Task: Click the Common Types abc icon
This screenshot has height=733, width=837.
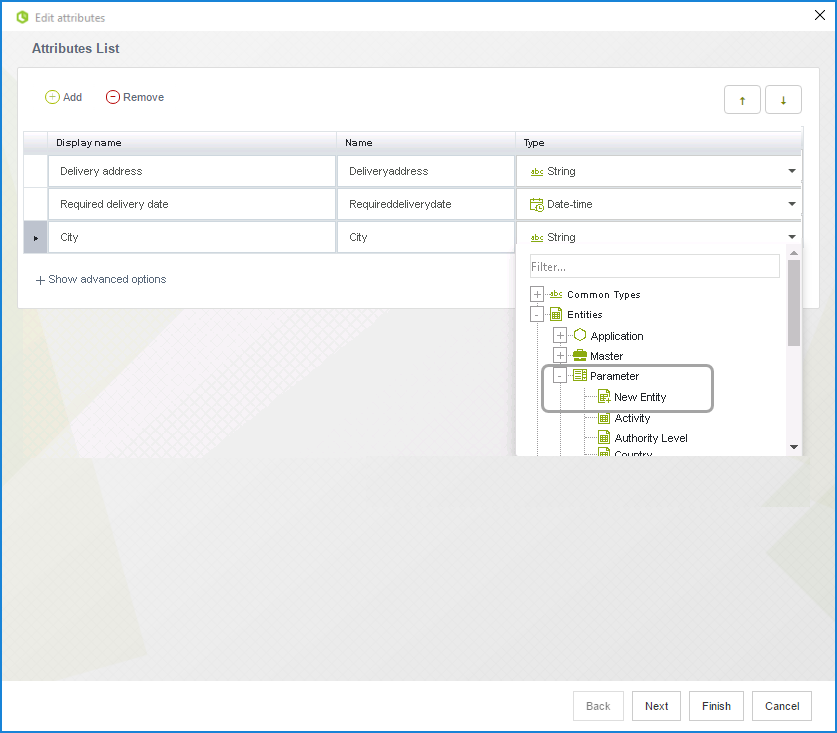Action: (x=556, y=294)
